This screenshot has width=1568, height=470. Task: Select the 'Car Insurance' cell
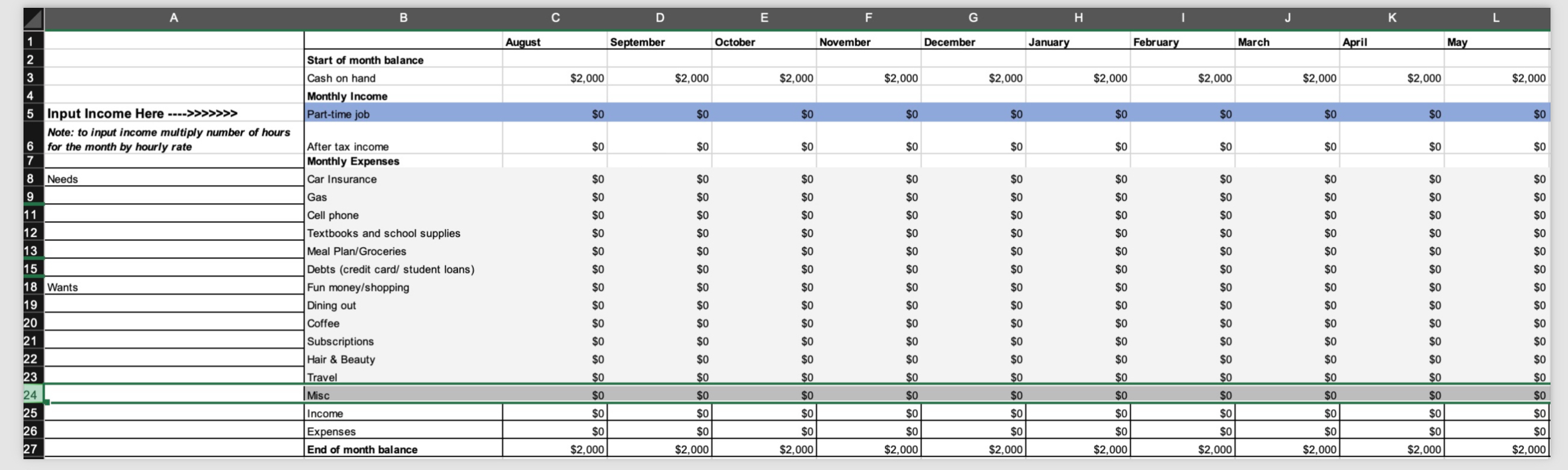(403, 179)
